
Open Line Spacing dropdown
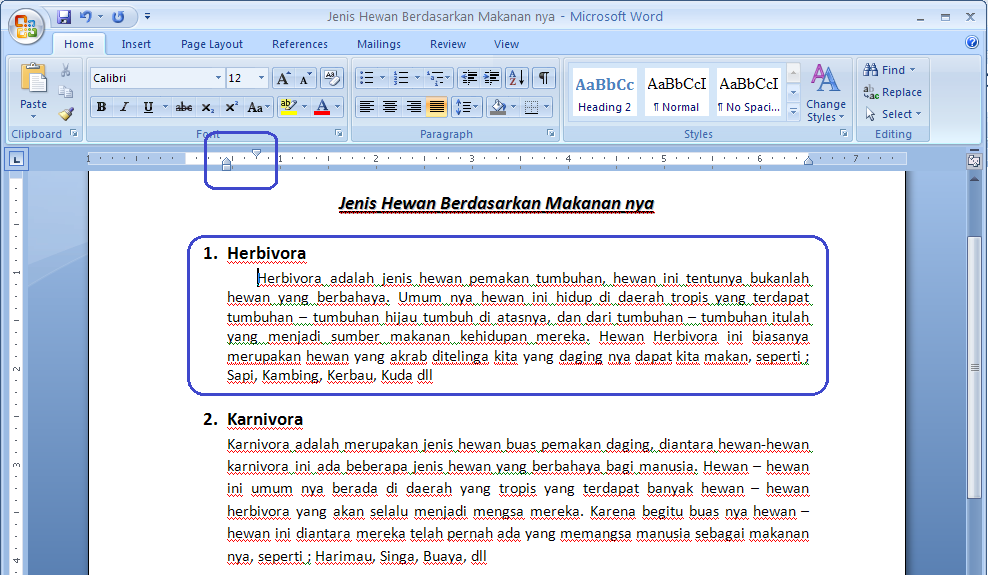click(466, 107)
